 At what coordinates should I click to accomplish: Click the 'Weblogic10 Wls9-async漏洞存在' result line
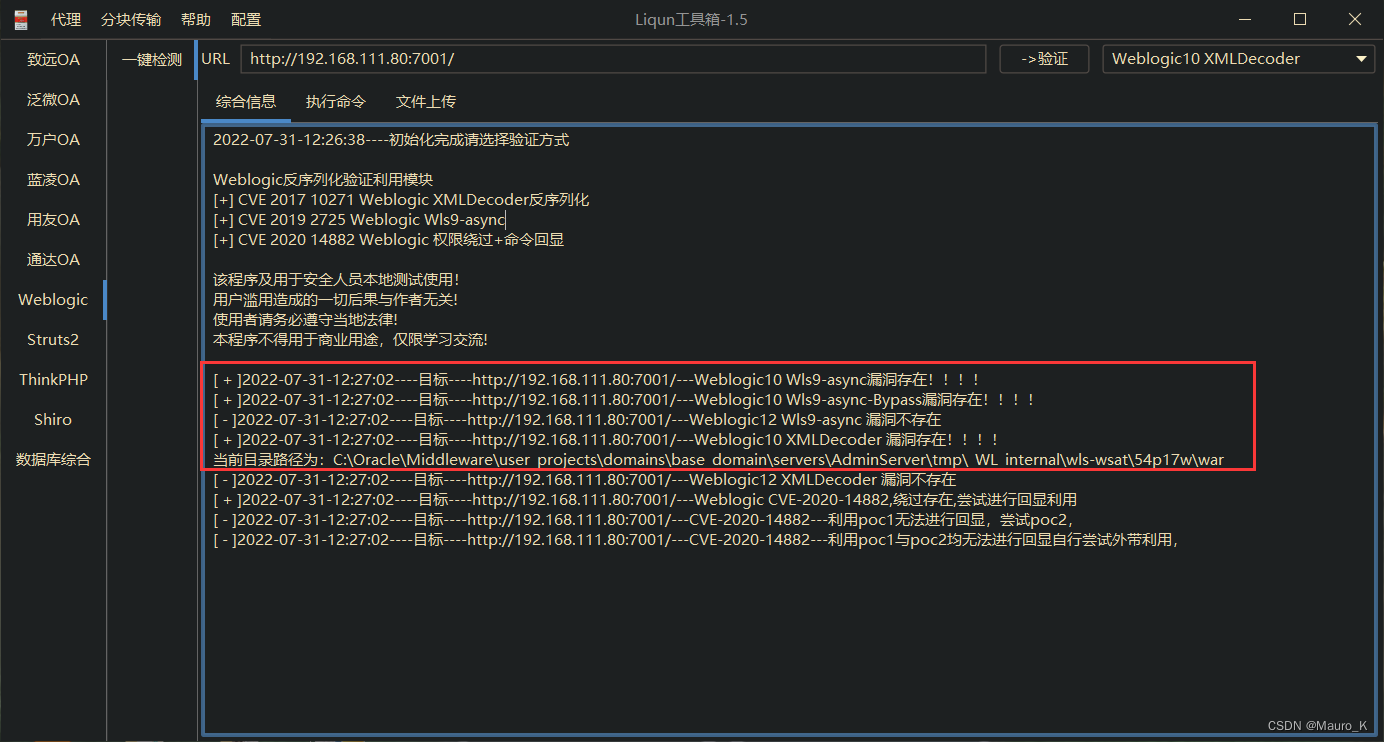coord(597,380)
